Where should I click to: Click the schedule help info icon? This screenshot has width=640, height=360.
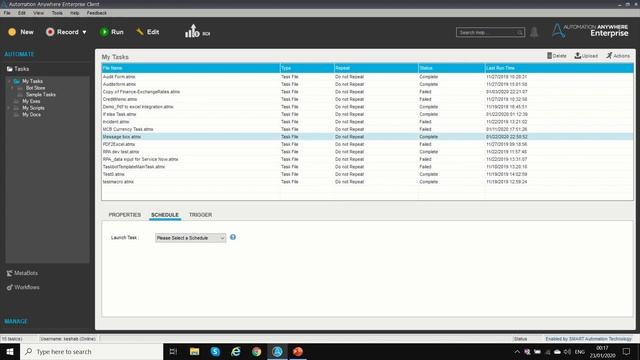pyautogui.click(x=233, y=237)
